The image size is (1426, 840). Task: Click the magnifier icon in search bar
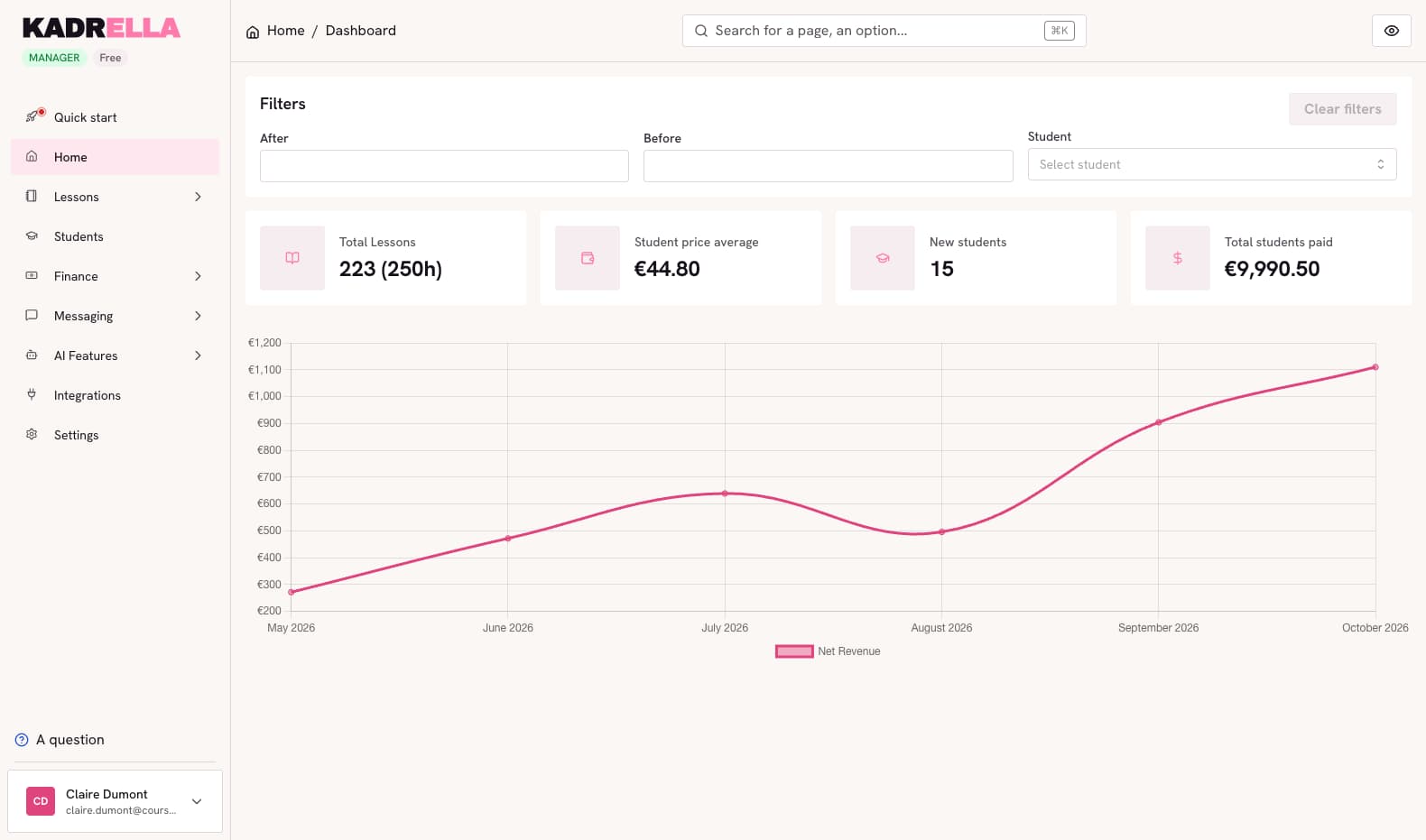coord(700,31)
